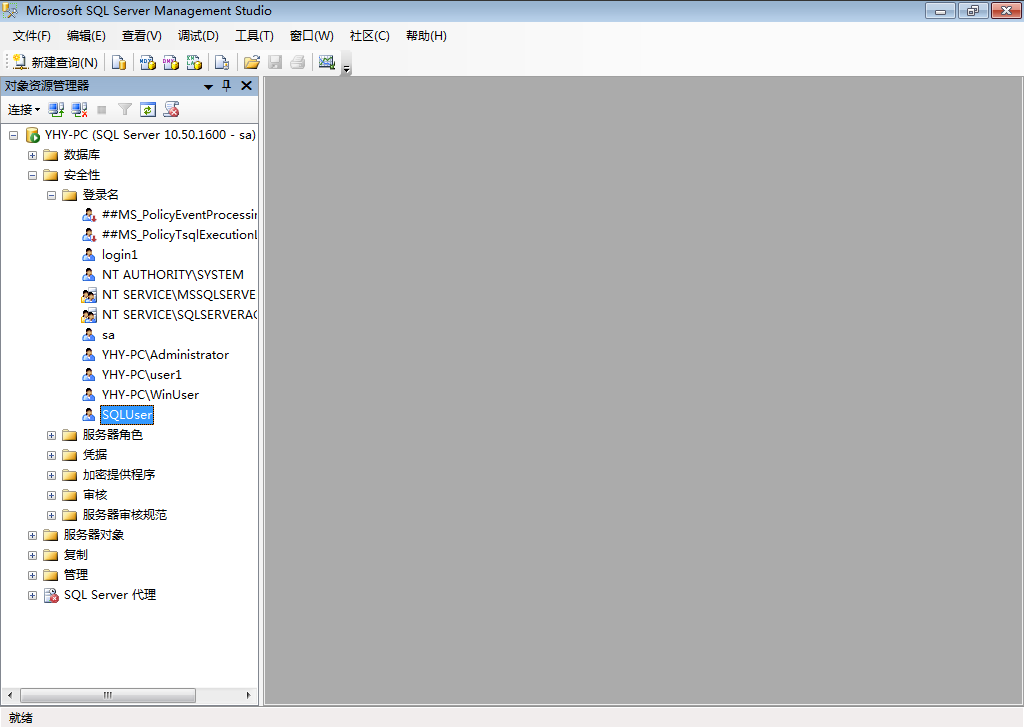Click the Stop square icon
The width and height of the screenshot is (1024, 728).
(102, 110)
